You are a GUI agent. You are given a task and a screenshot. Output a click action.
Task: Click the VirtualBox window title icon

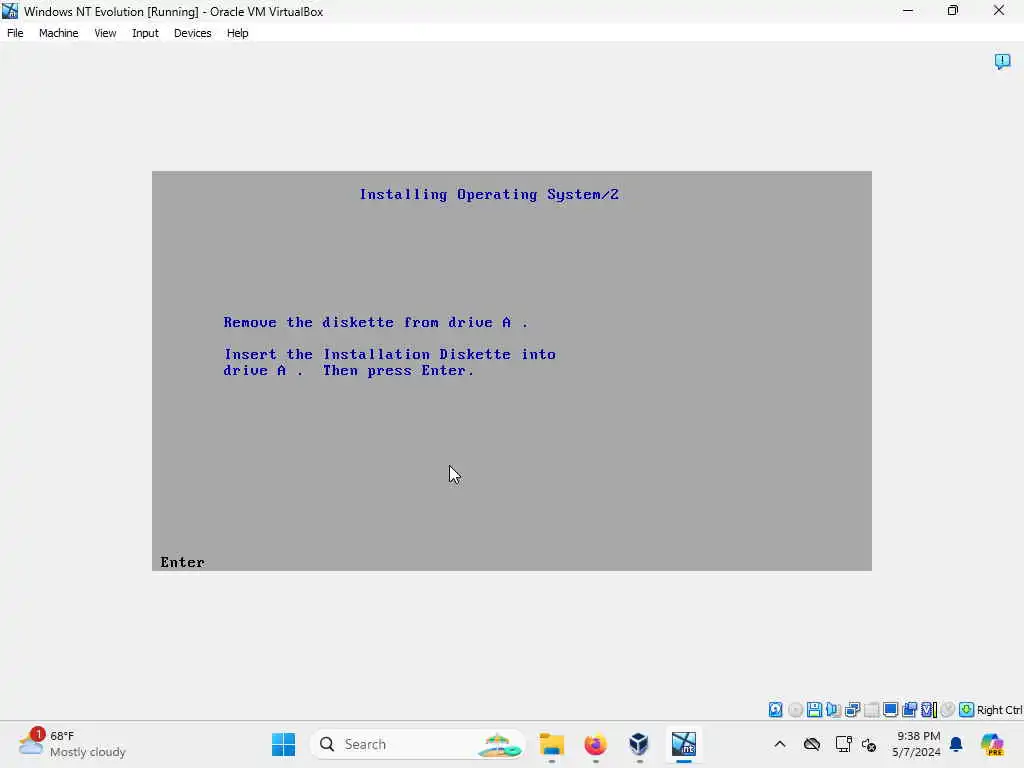10,11
